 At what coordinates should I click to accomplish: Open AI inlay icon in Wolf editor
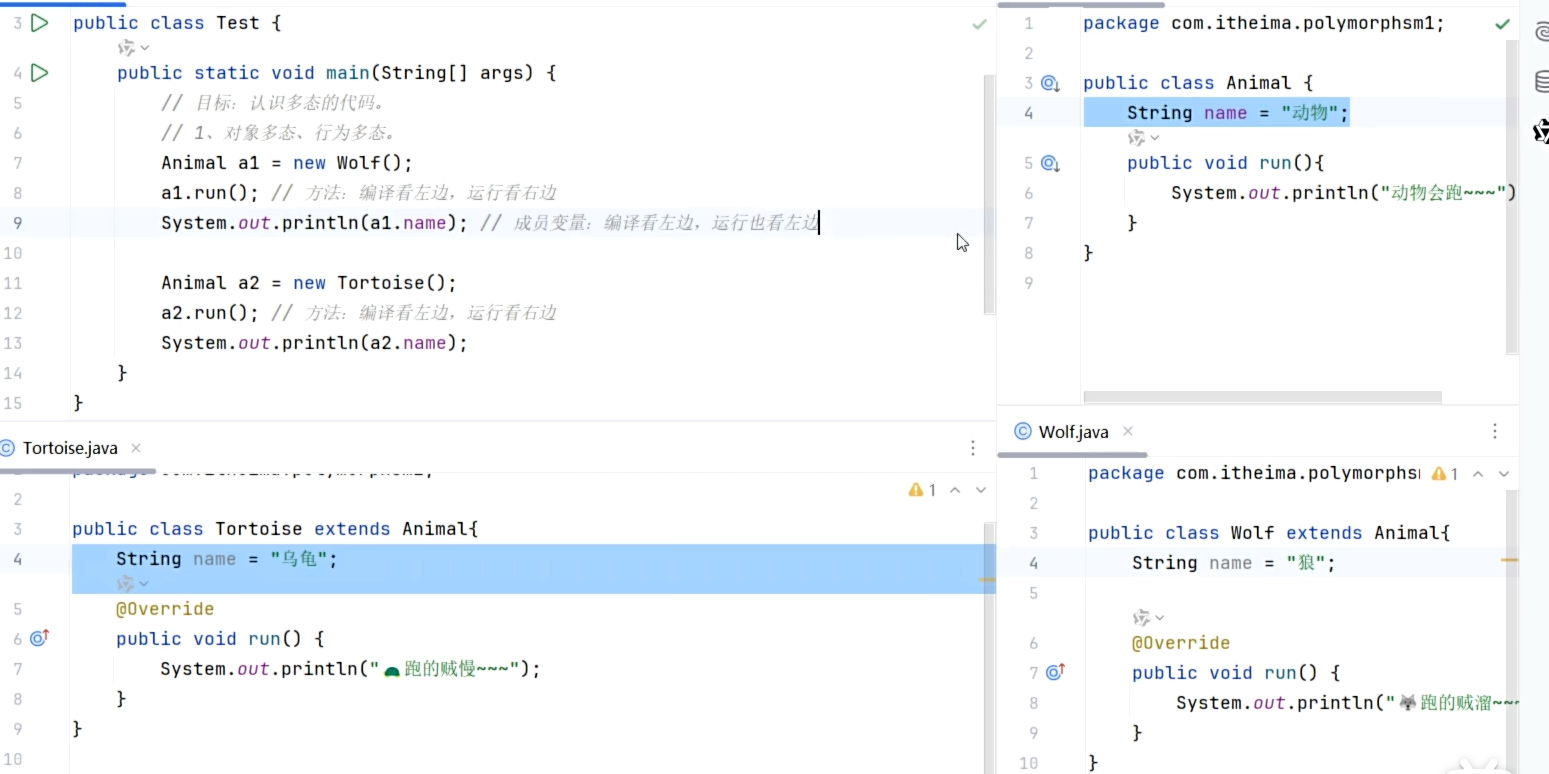(1141, 617)
